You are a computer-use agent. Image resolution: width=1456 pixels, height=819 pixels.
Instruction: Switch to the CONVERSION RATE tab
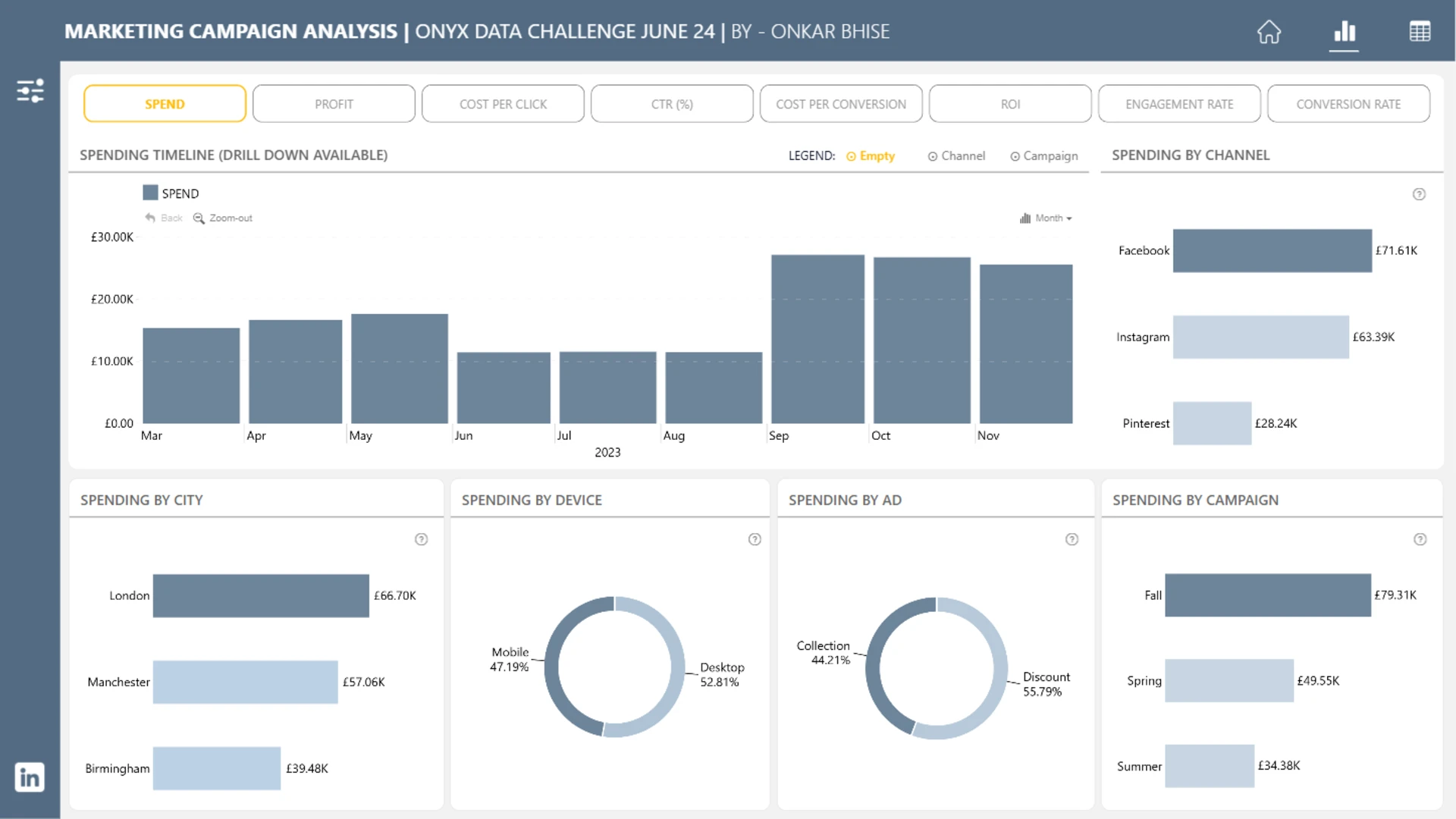tap(1348, 104)
